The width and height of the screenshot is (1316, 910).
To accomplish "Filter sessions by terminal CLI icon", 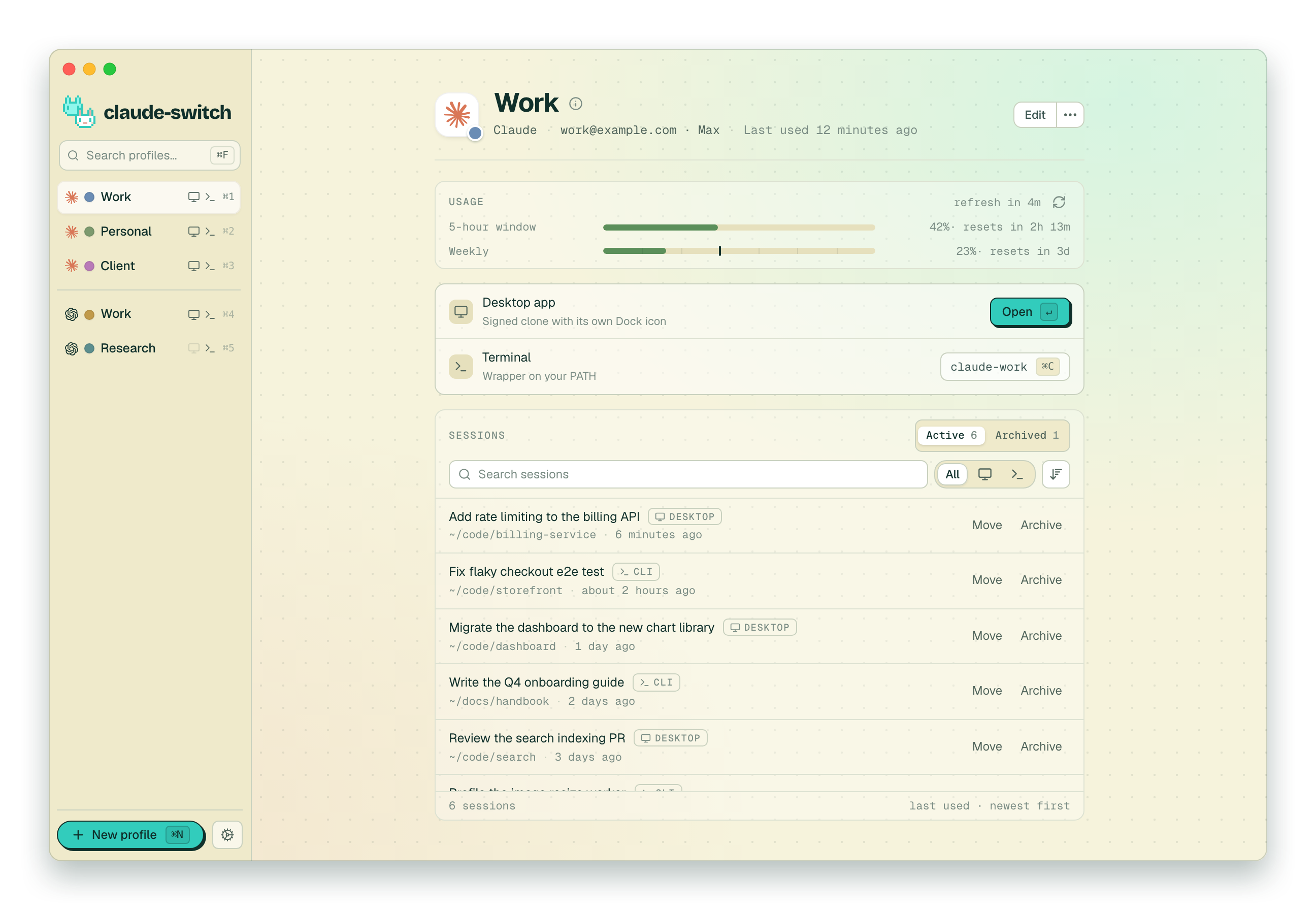I will (1016, 474).
